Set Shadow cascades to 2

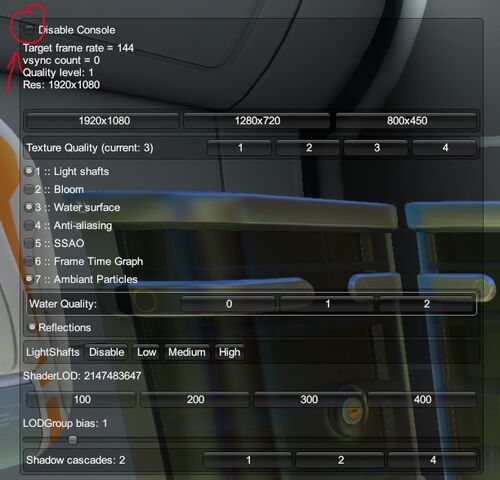[x=340, y=460]
